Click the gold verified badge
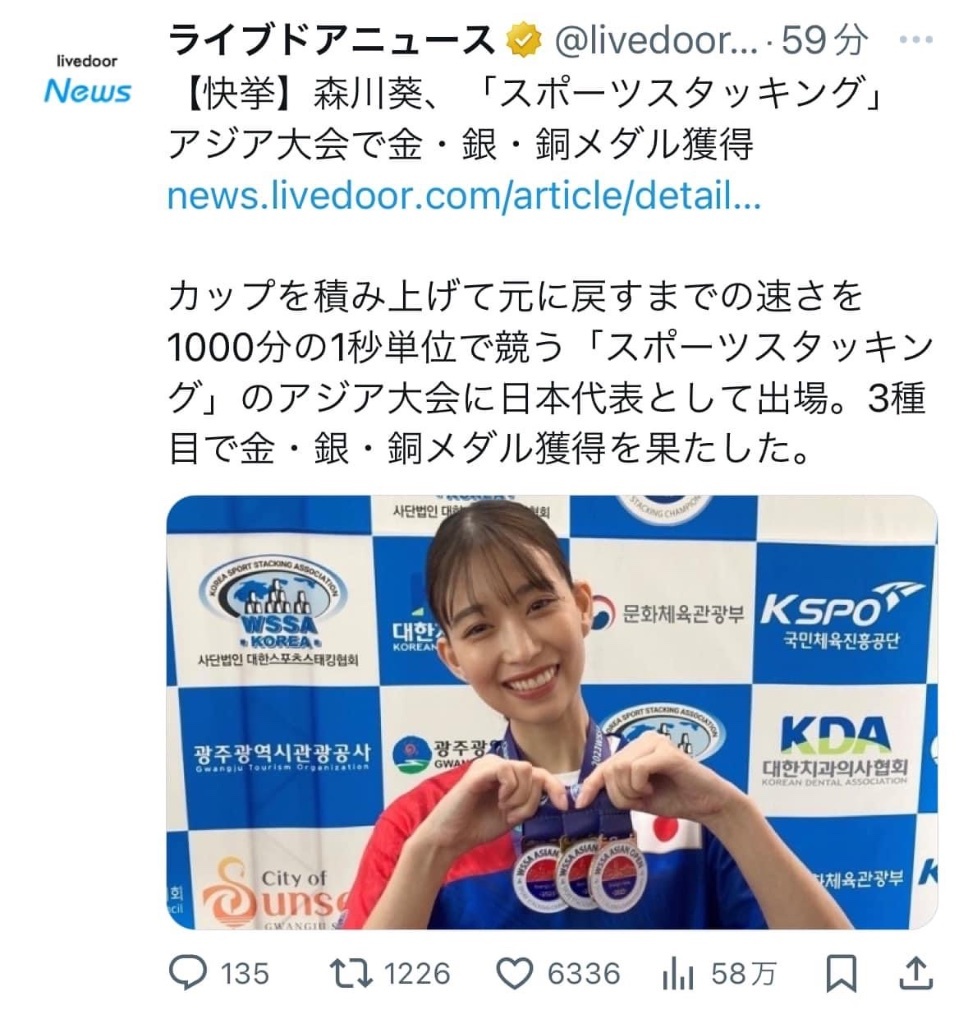This screenshot has height=1024, width=968. [525, 41]
